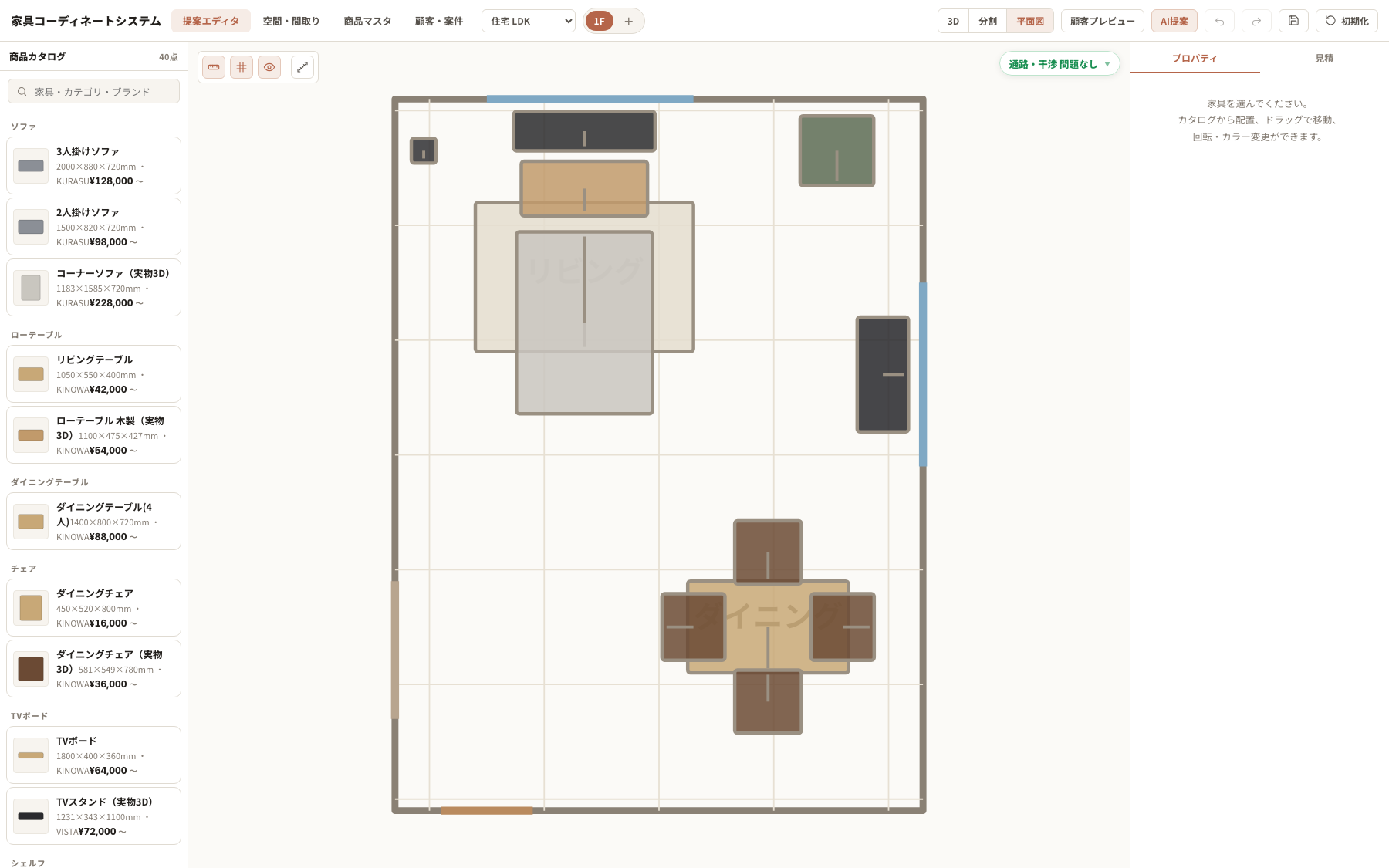Click the redo arrow icon
Screen dimensions: 1389x868
(1256, 21)
